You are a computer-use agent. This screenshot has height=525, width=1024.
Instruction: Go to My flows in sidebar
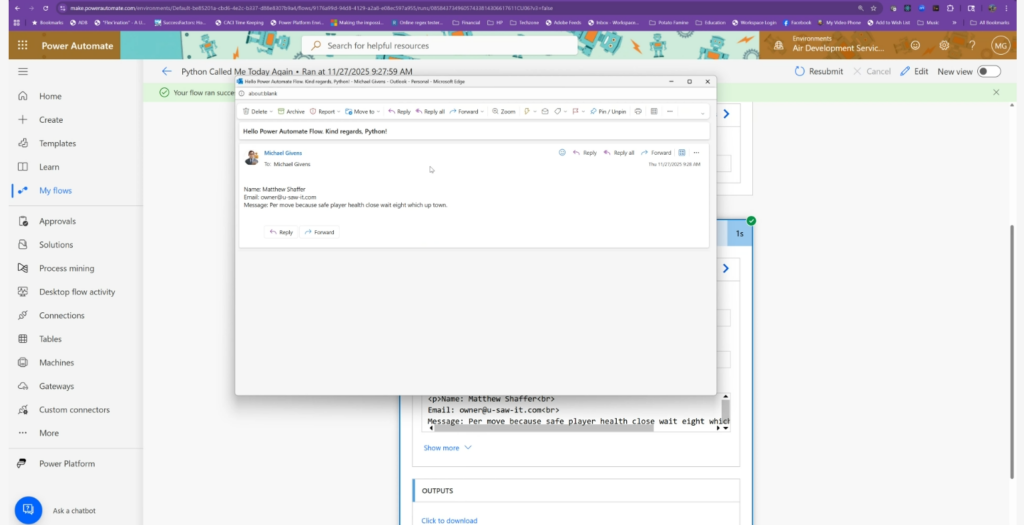(55, 190)
